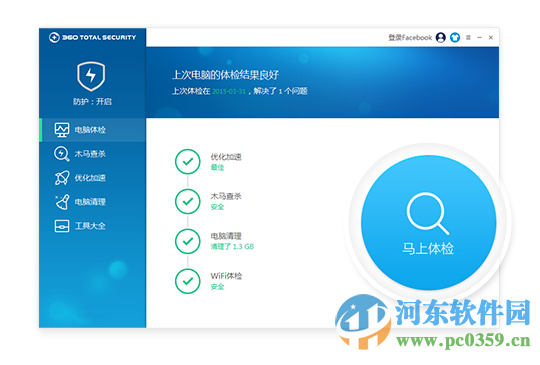
Task: Click the 优化加速 rocket icon
Action: (62, 178)
